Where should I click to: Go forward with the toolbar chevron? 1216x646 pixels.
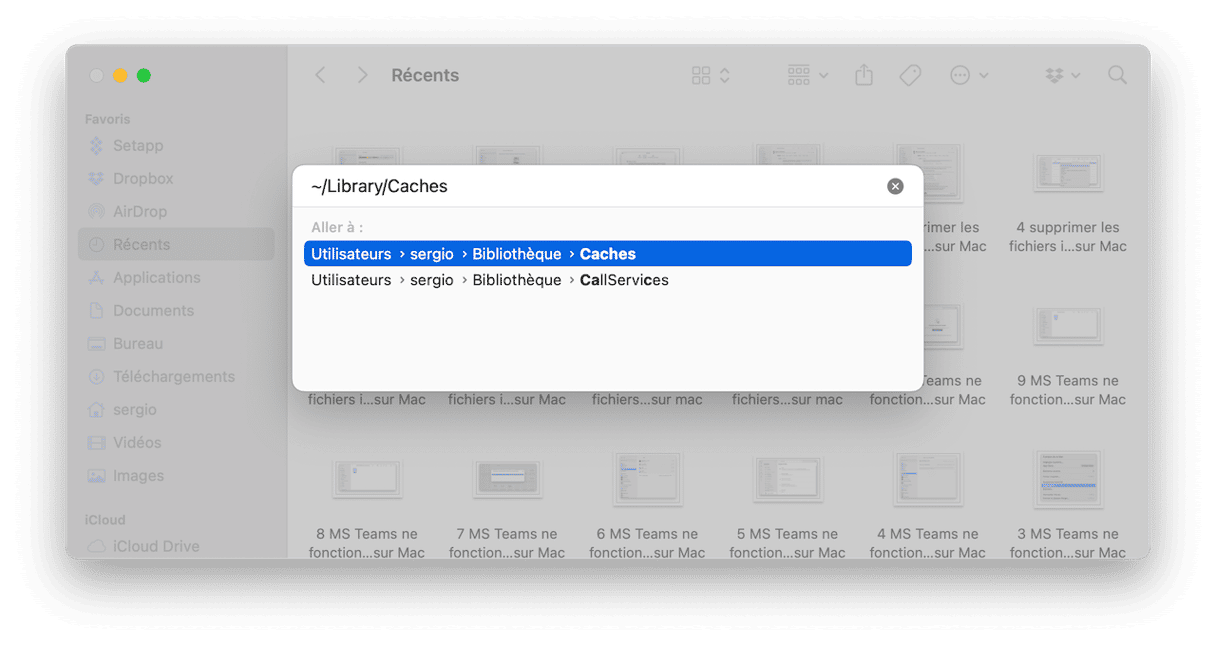[x=362, y=75]
